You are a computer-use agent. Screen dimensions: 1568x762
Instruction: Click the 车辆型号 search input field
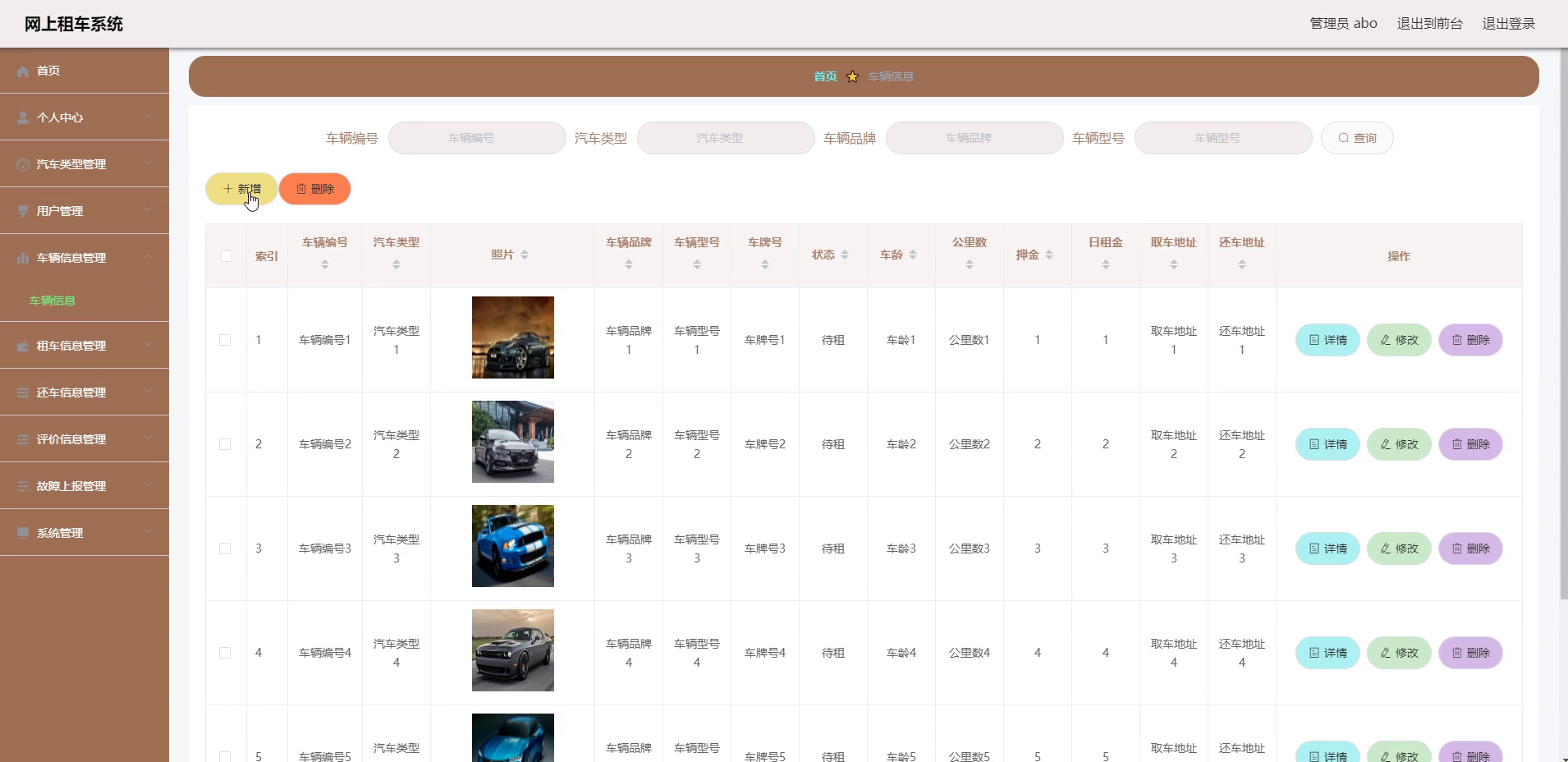1223,138
